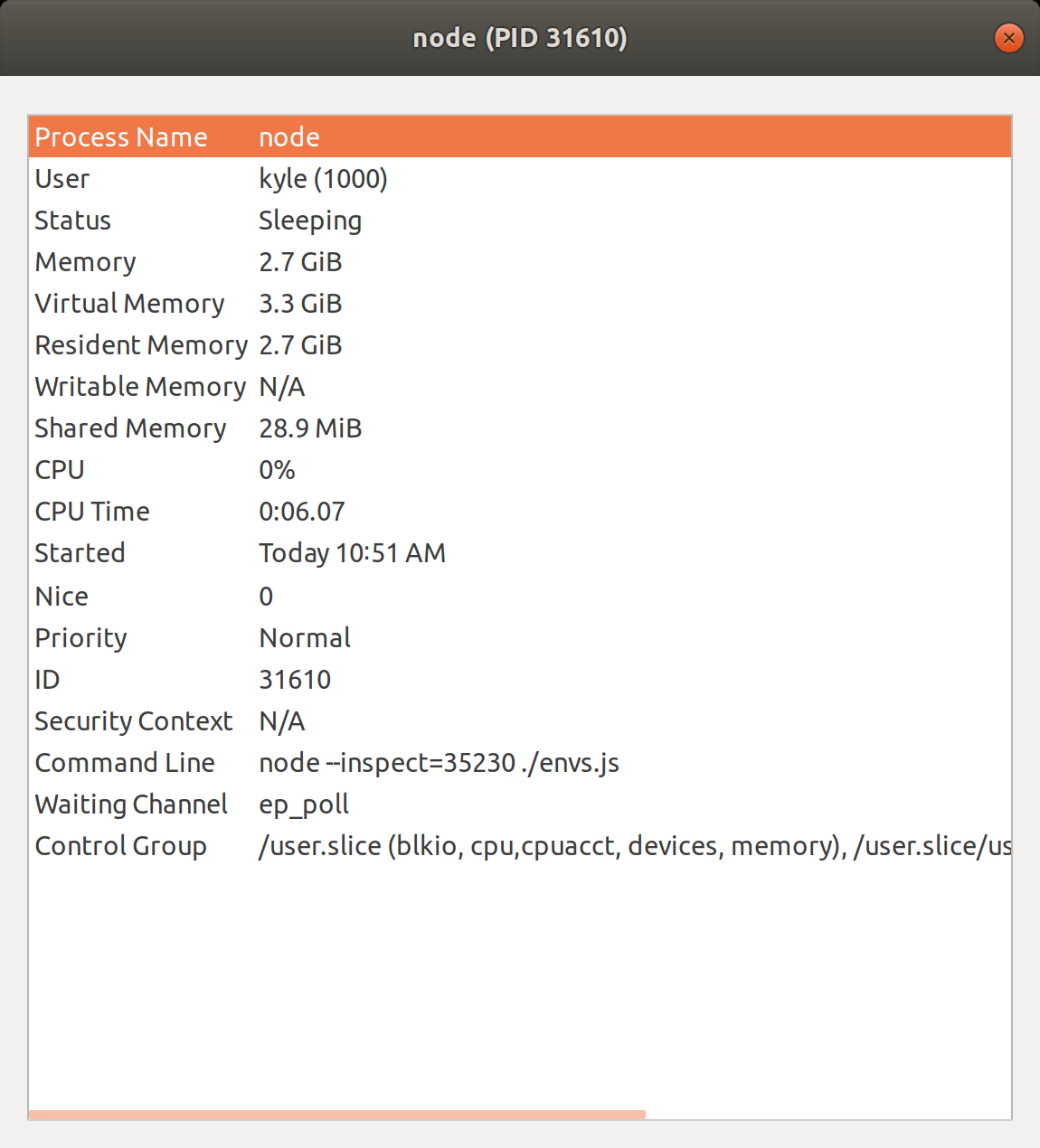Close the node process properties window
1040x1148 pixels.
[1008, 38]
